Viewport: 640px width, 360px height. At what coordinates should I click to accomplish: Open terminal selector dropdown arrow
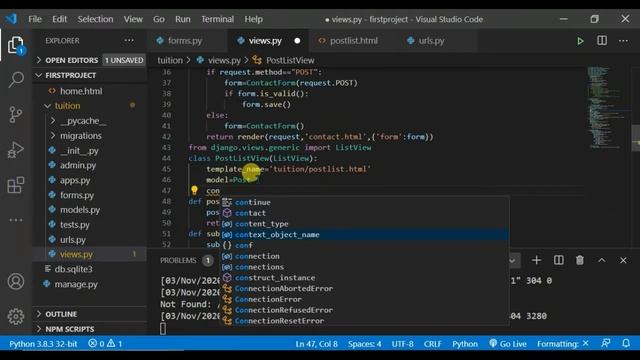coord(512,260)
